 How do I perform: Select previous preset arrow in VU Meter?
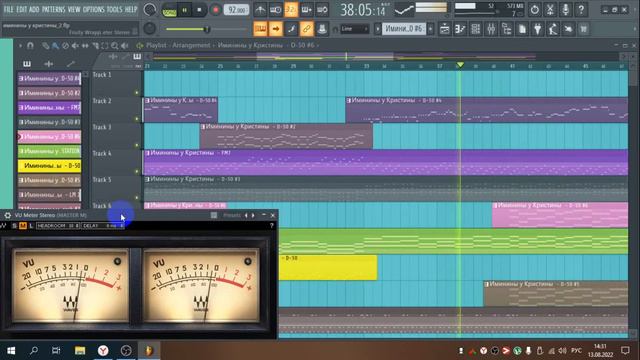coord(246,215)
